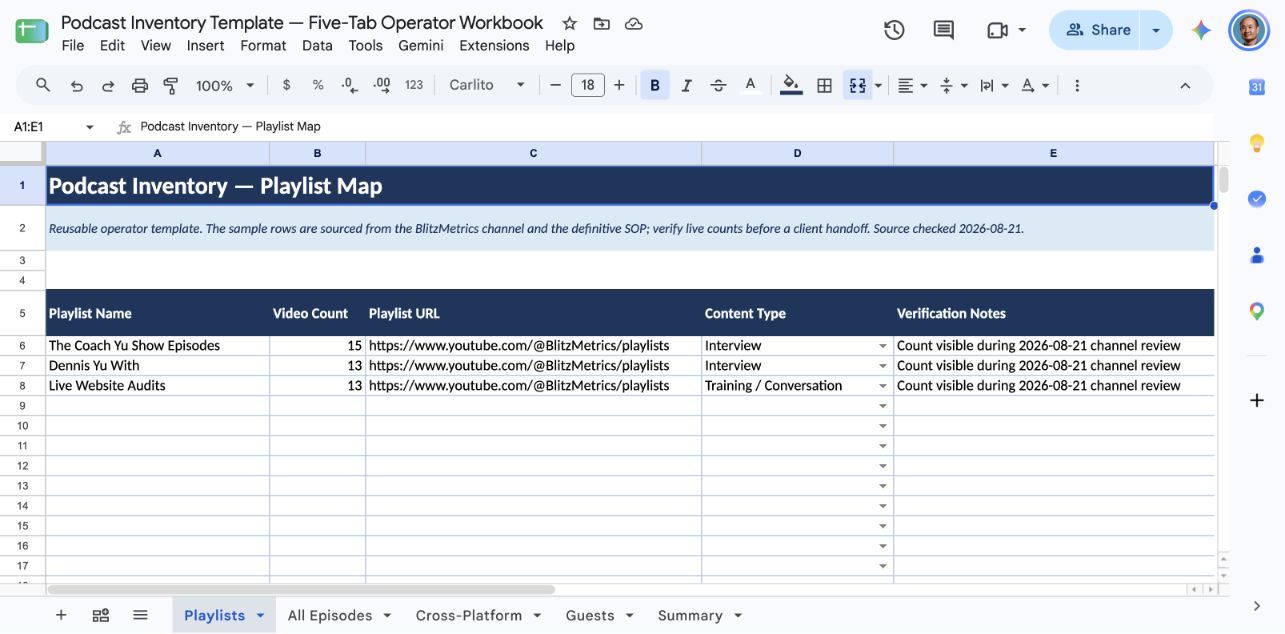Open Share options arrow
1285x634 pixels.
point(1156,30)
